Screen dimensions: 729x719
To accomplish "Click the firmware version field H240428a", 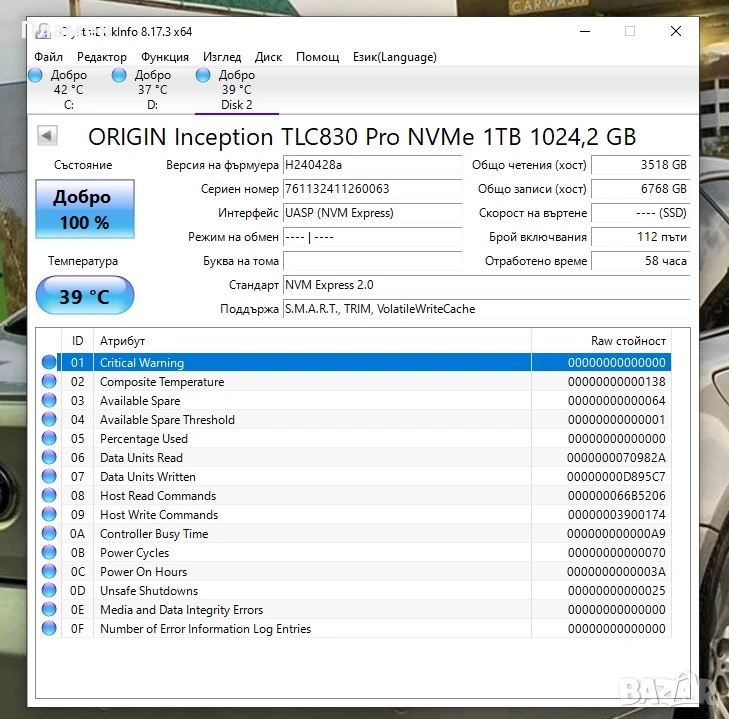I will pyautogui.click(x=372, y=165).
